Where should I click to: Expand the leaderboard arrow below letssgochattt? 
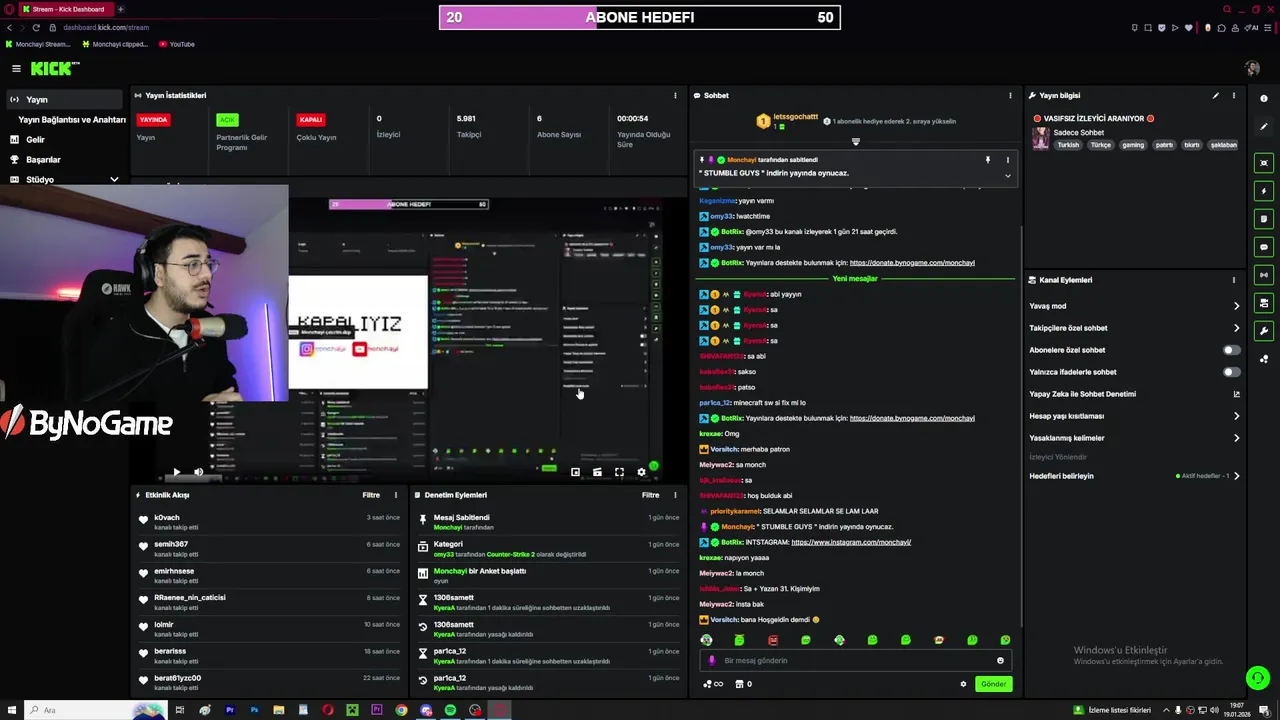(x=855, y=142)
